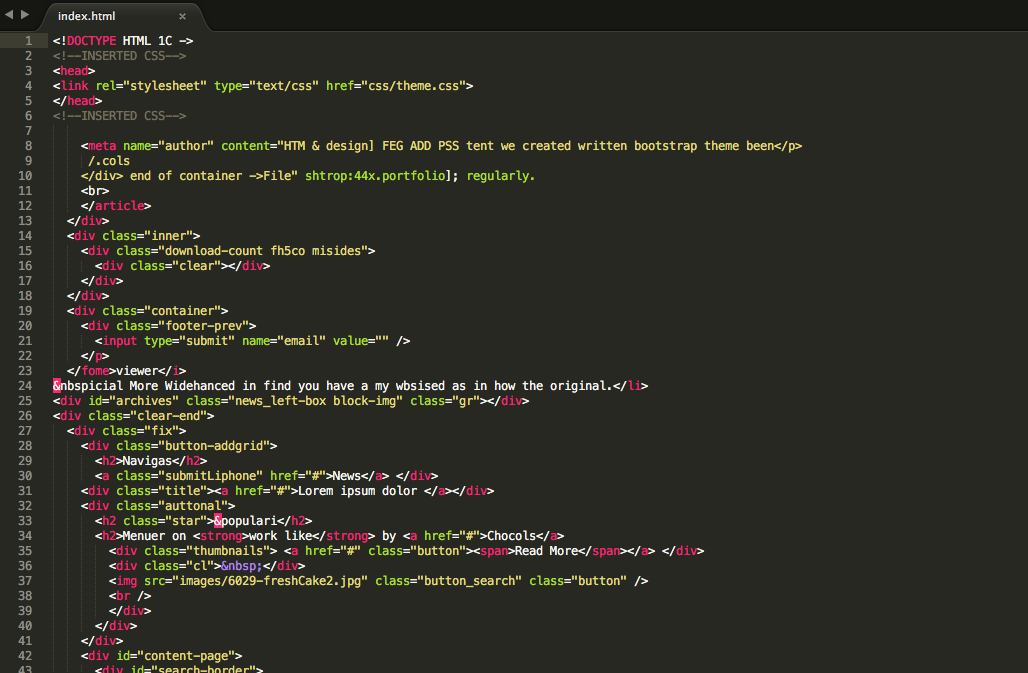Click line number 42 in gutter

[25, 656]
